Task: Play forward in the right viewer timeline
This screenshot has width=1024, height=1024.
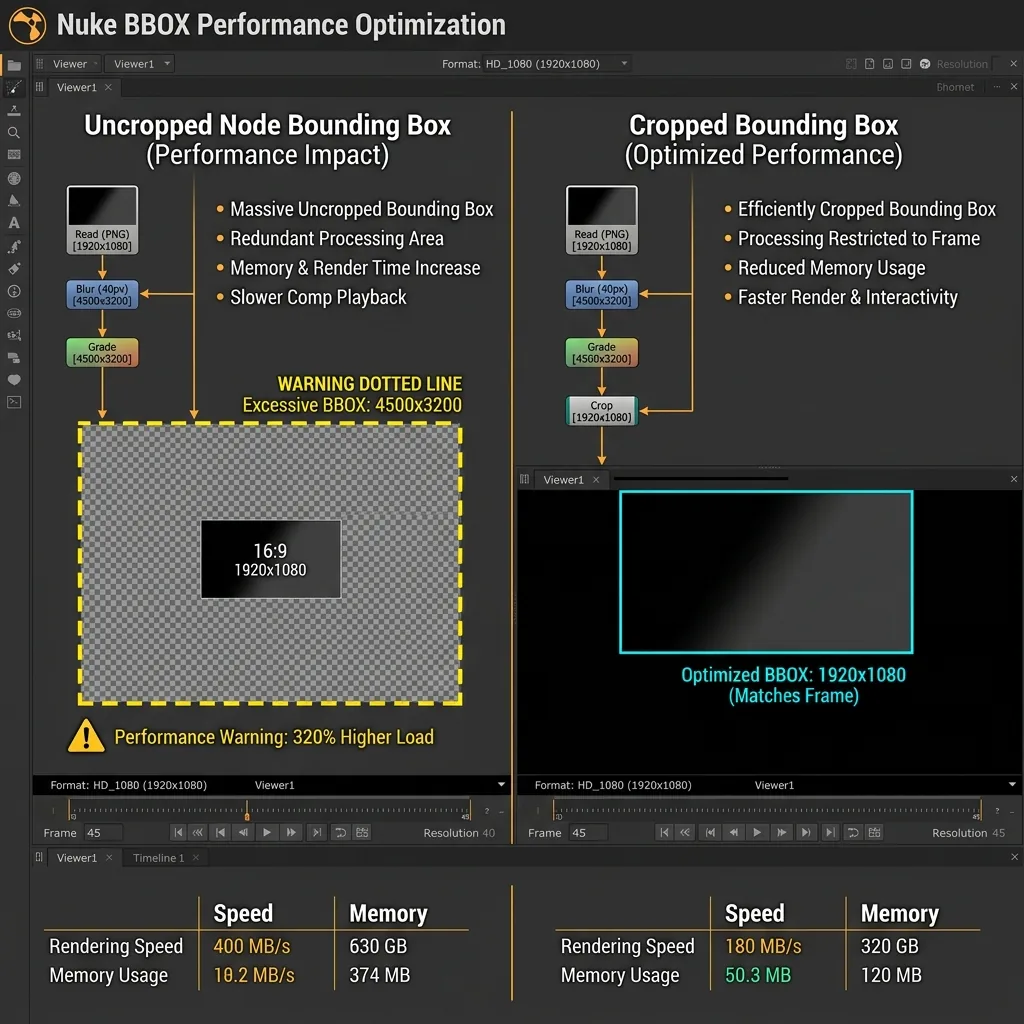Action: [757, 832]
